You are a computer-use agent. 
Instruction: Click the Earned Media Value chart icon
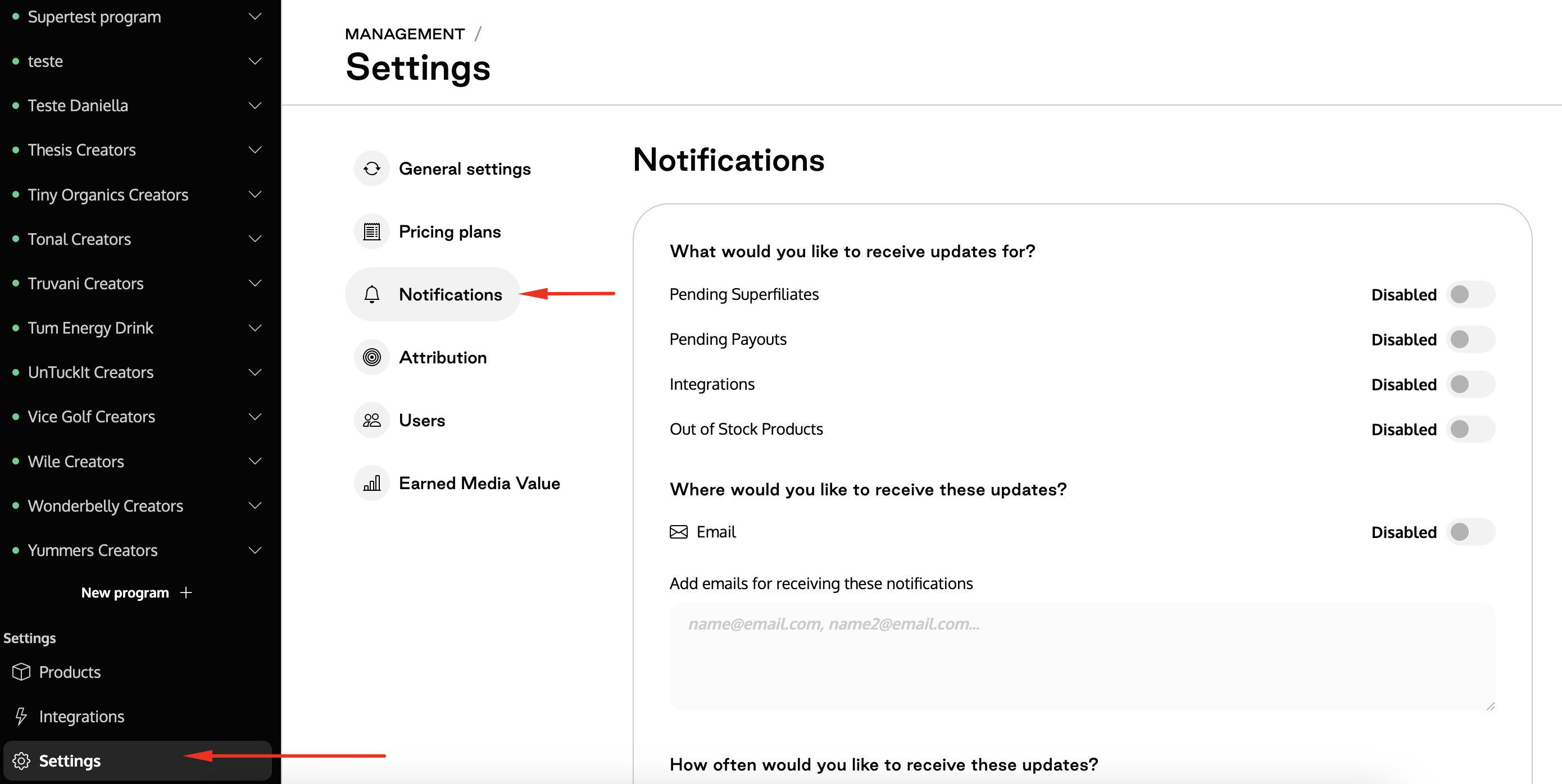(372, 483)
